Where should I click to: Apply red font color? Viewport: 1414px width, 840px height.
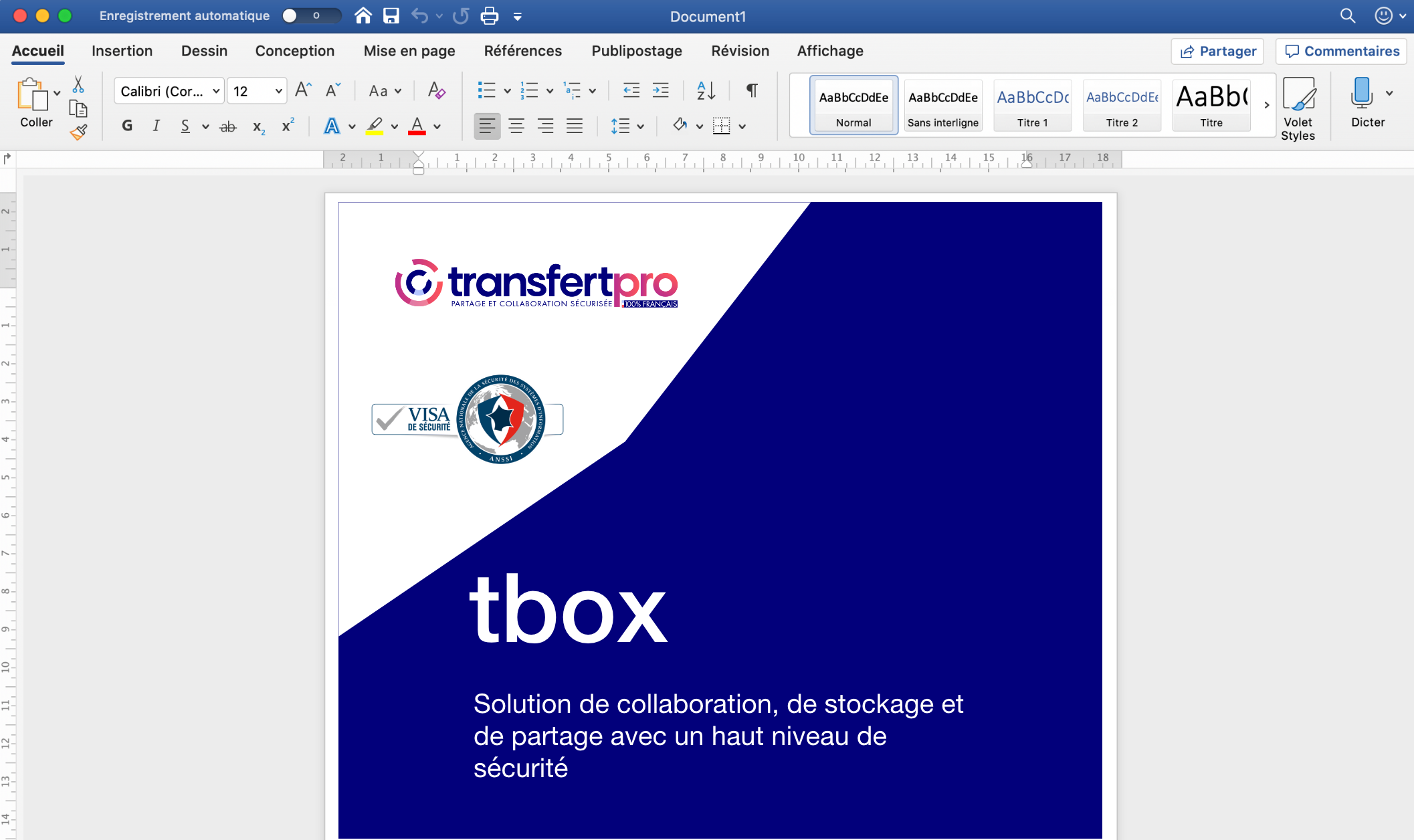417,126
